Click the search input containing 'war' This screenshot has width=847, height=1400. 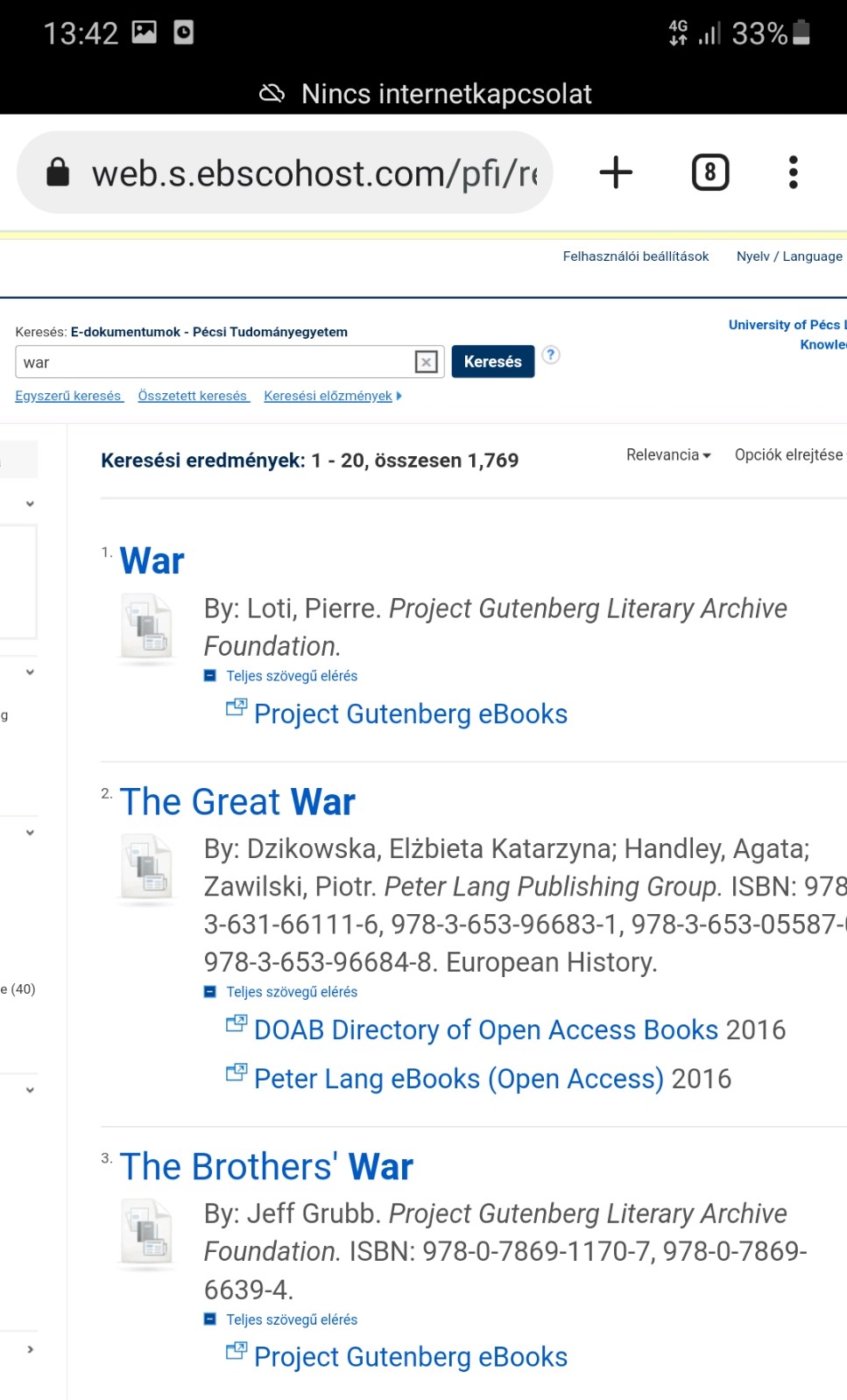click(x=215, y=362)
